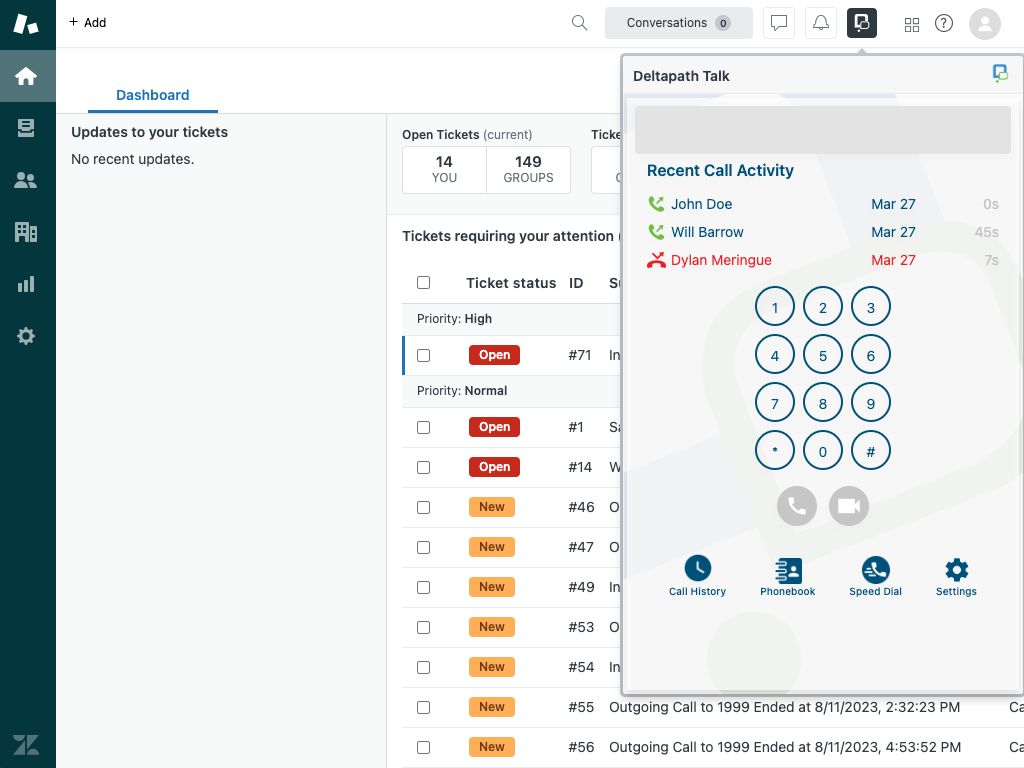This screenshot has height=768, width=1024.
Task: Open the Zendesk products grid icon
Action: [x=911, y=23]
